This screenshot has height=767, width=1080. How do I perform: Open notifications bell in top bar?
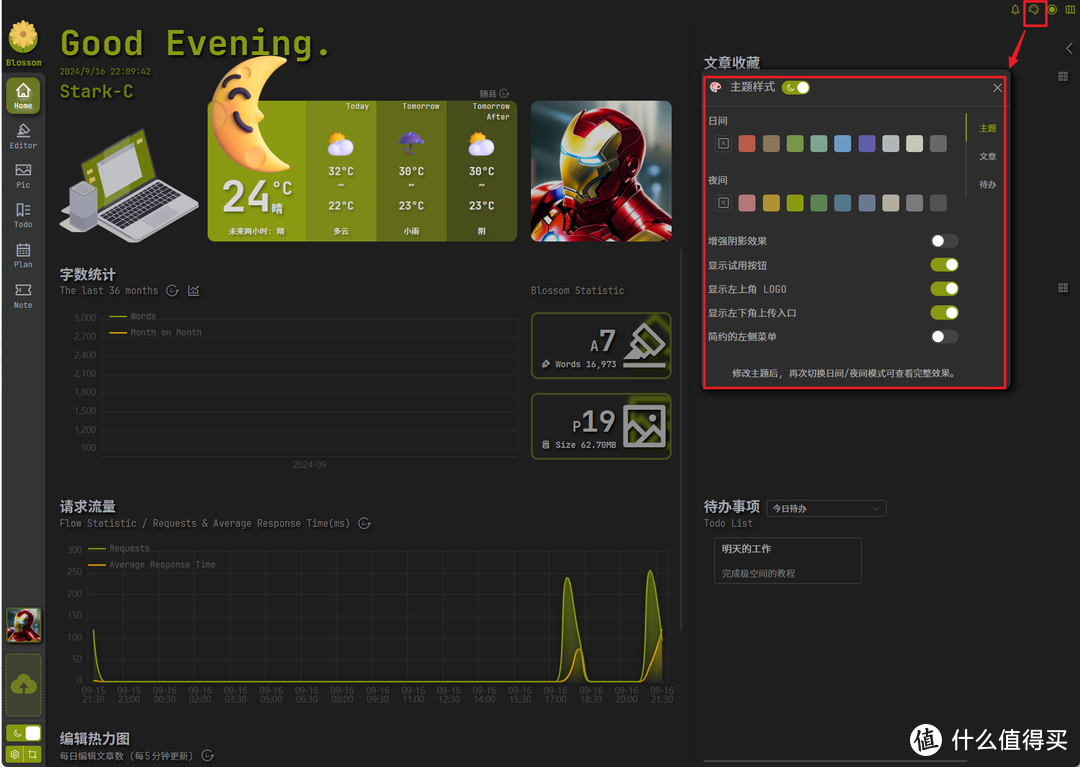pos(1015,10)
